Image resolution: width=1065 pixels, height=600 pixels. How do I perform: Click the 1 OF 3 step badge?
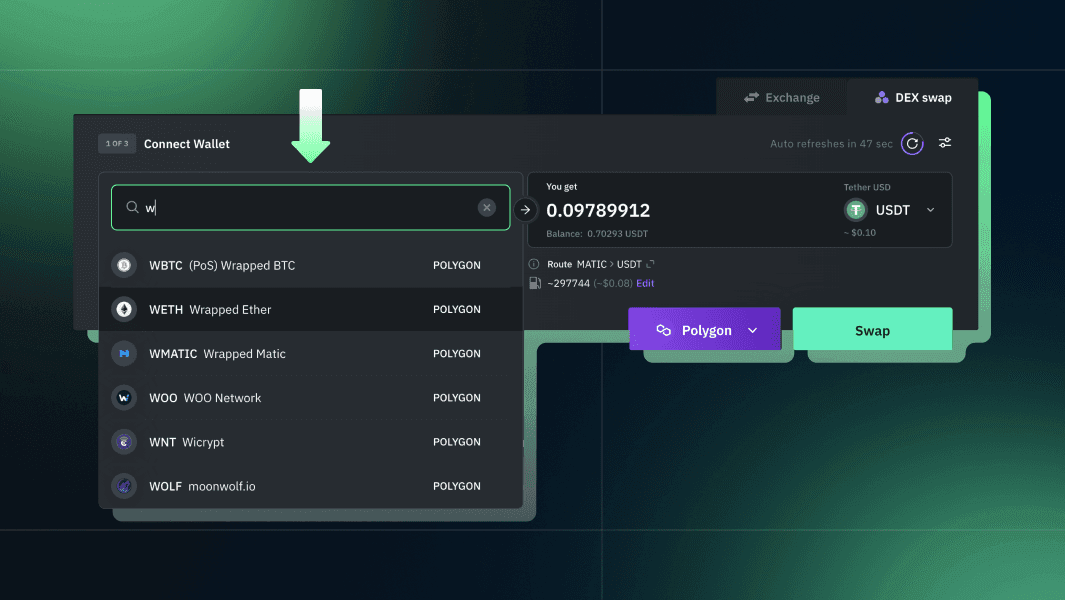point(117,143)
